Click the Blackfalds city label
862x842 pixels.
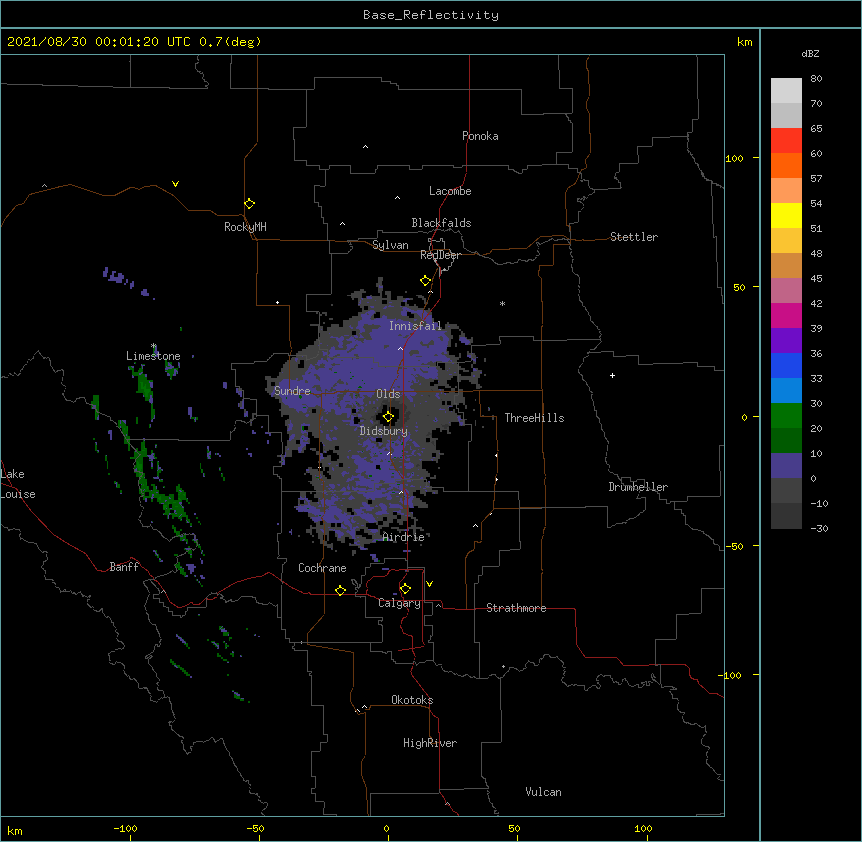(441, 223)
